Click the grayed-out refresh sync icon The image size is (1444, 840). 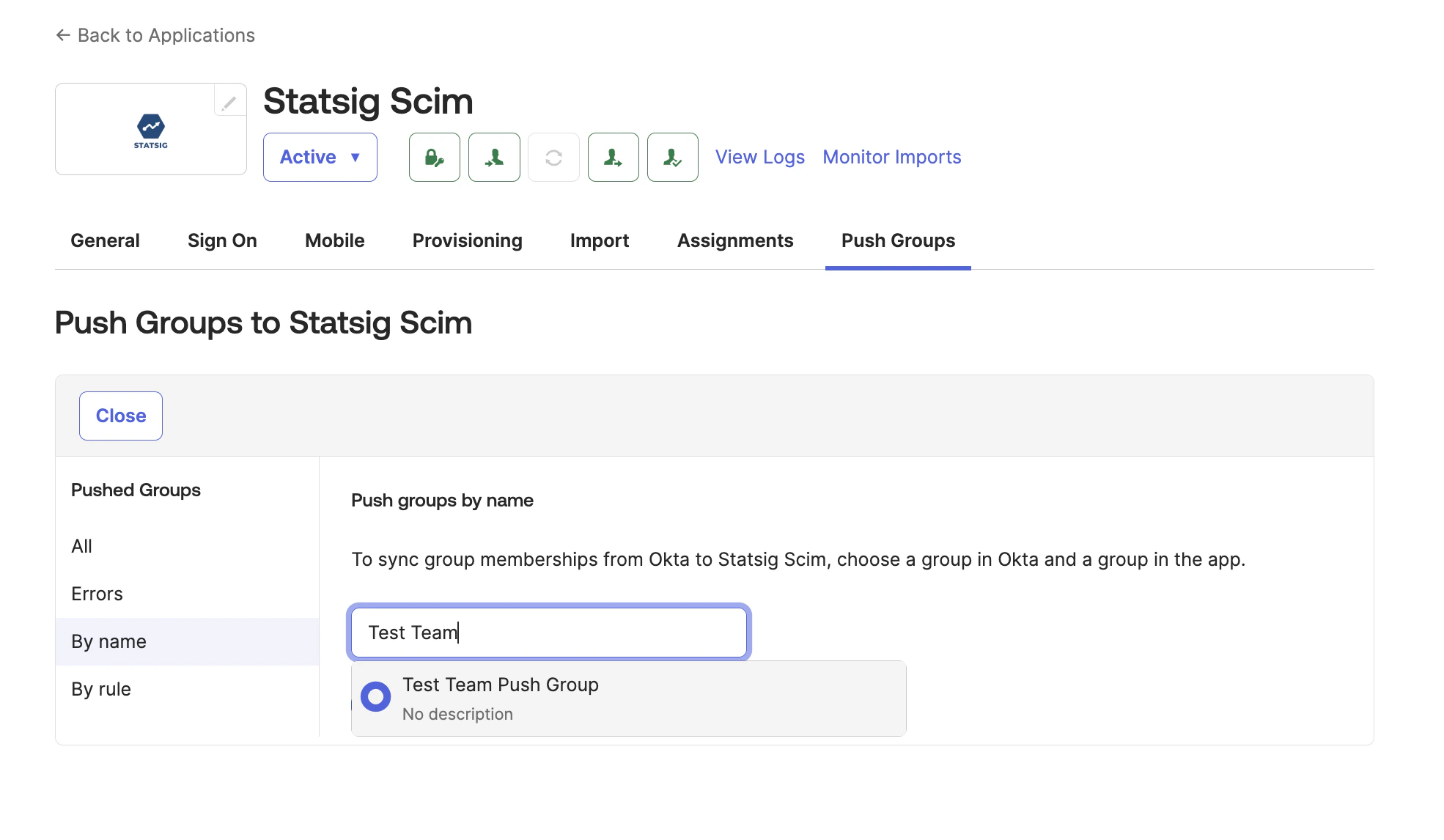coord(553,157)
